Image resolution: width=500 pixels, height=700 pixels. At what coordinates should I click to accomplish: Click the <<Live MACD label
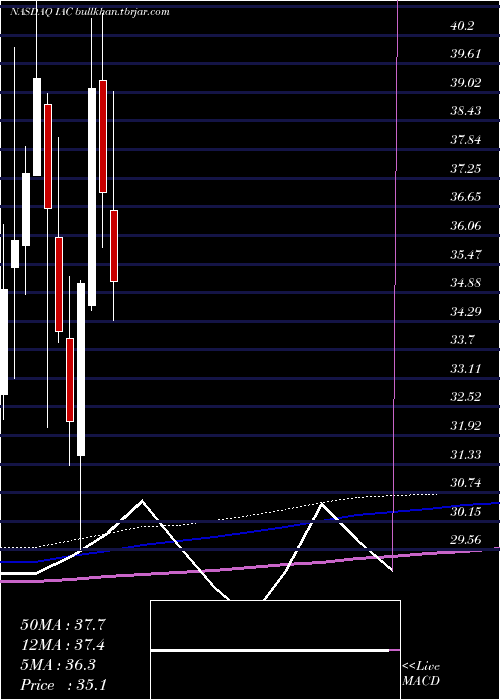pos(421,674)
